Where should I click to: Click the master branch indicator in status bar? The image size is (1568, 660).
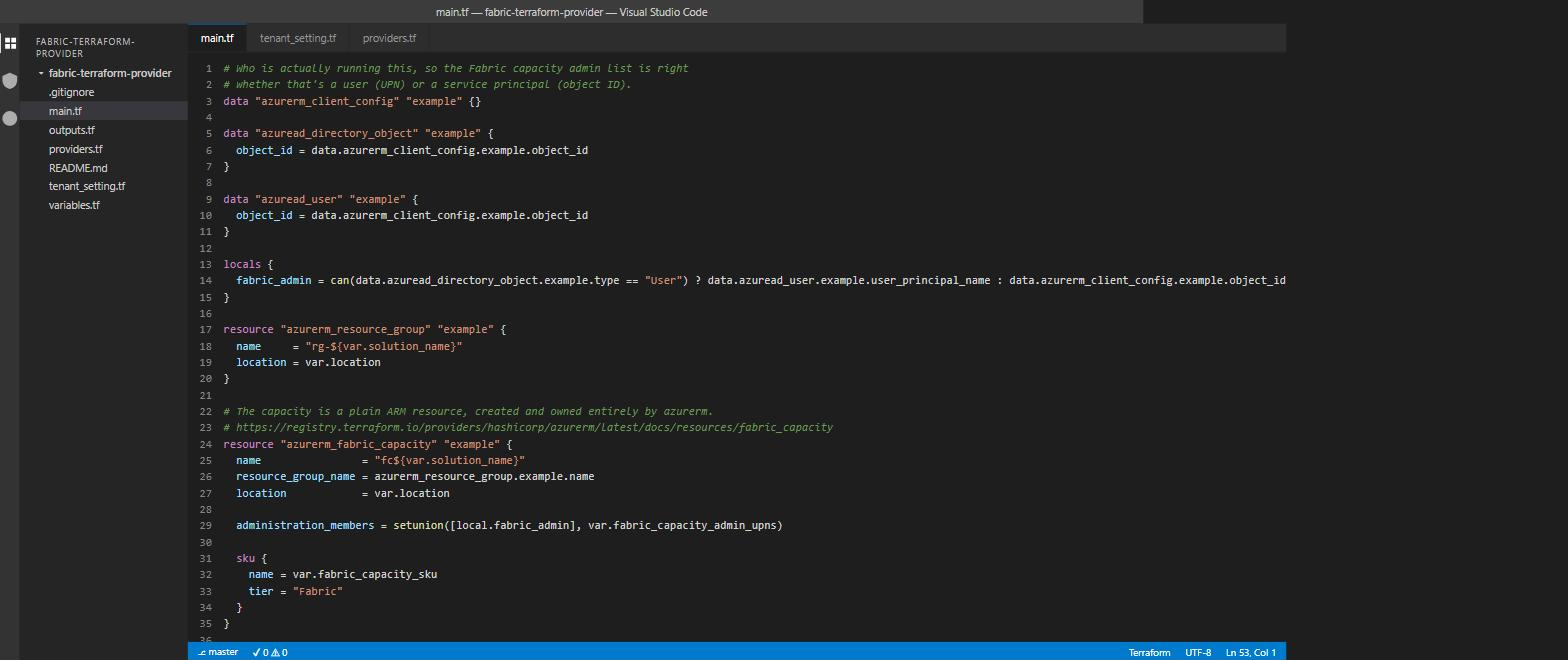(x=218, y=652)
